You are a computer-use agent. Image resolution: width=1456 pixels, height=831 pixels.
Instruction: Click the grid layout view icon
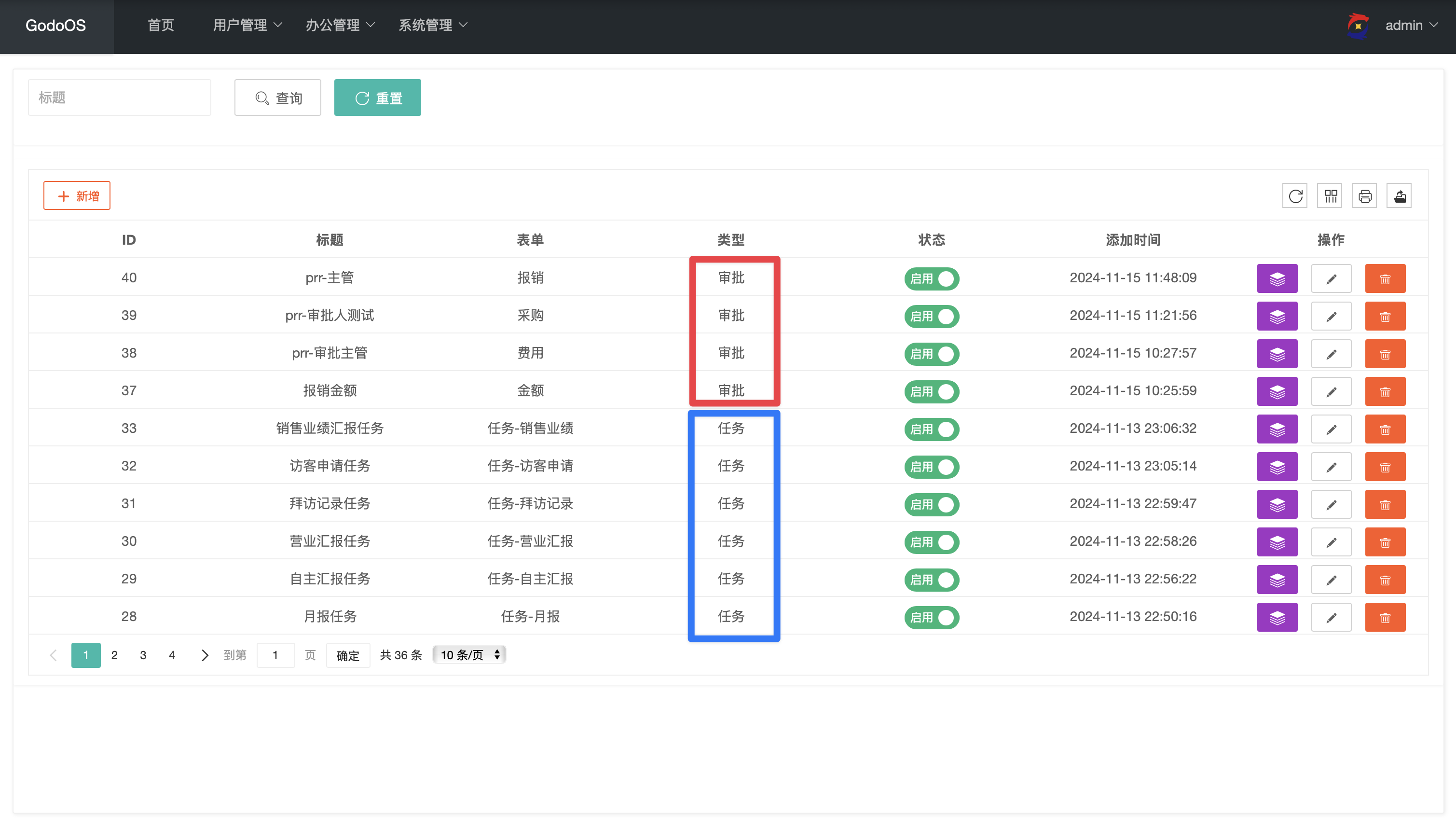(x=1332, y=196)
